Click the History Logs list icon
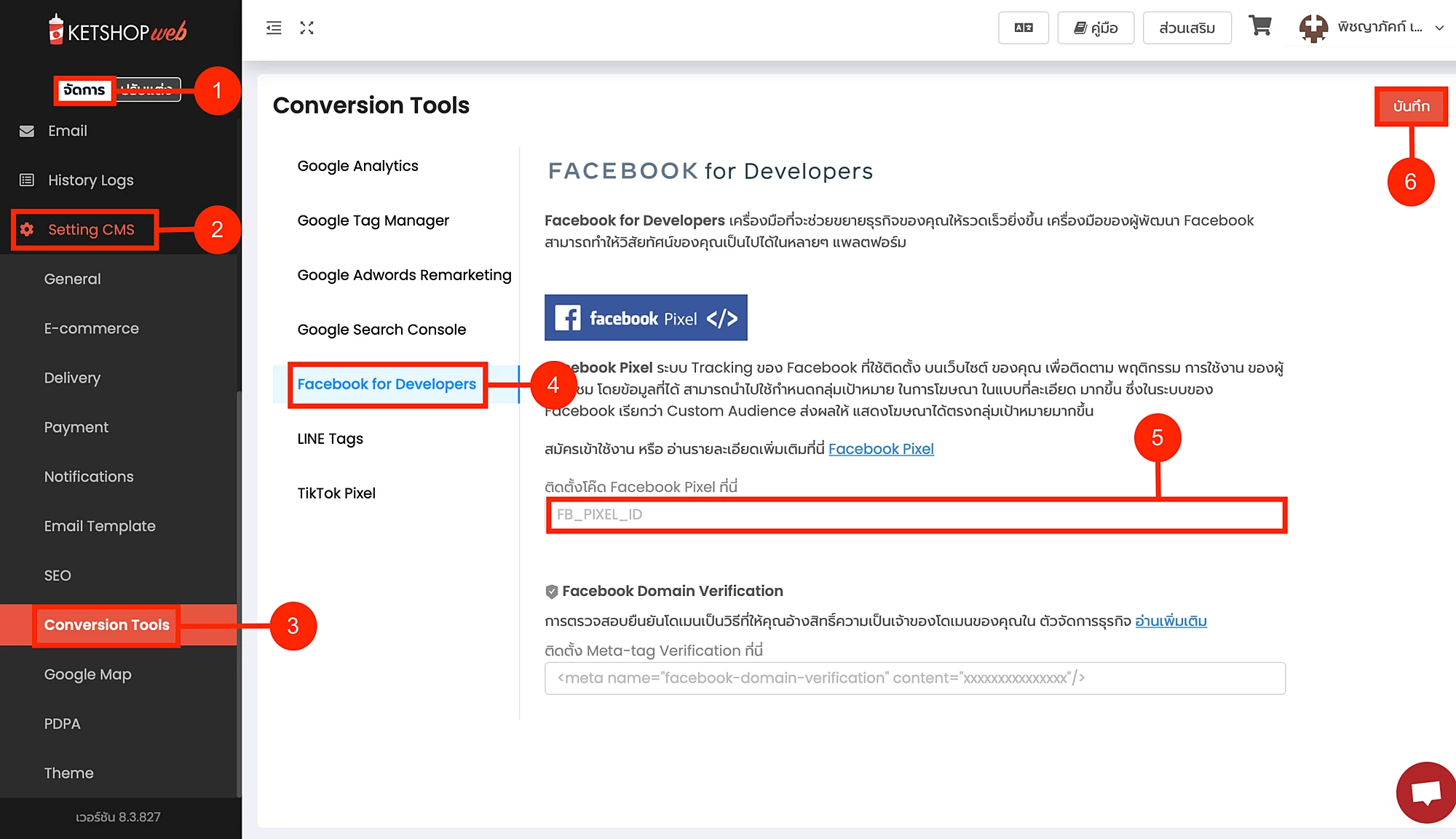The height and width of the screenshot is (839, 1456). 27,180
